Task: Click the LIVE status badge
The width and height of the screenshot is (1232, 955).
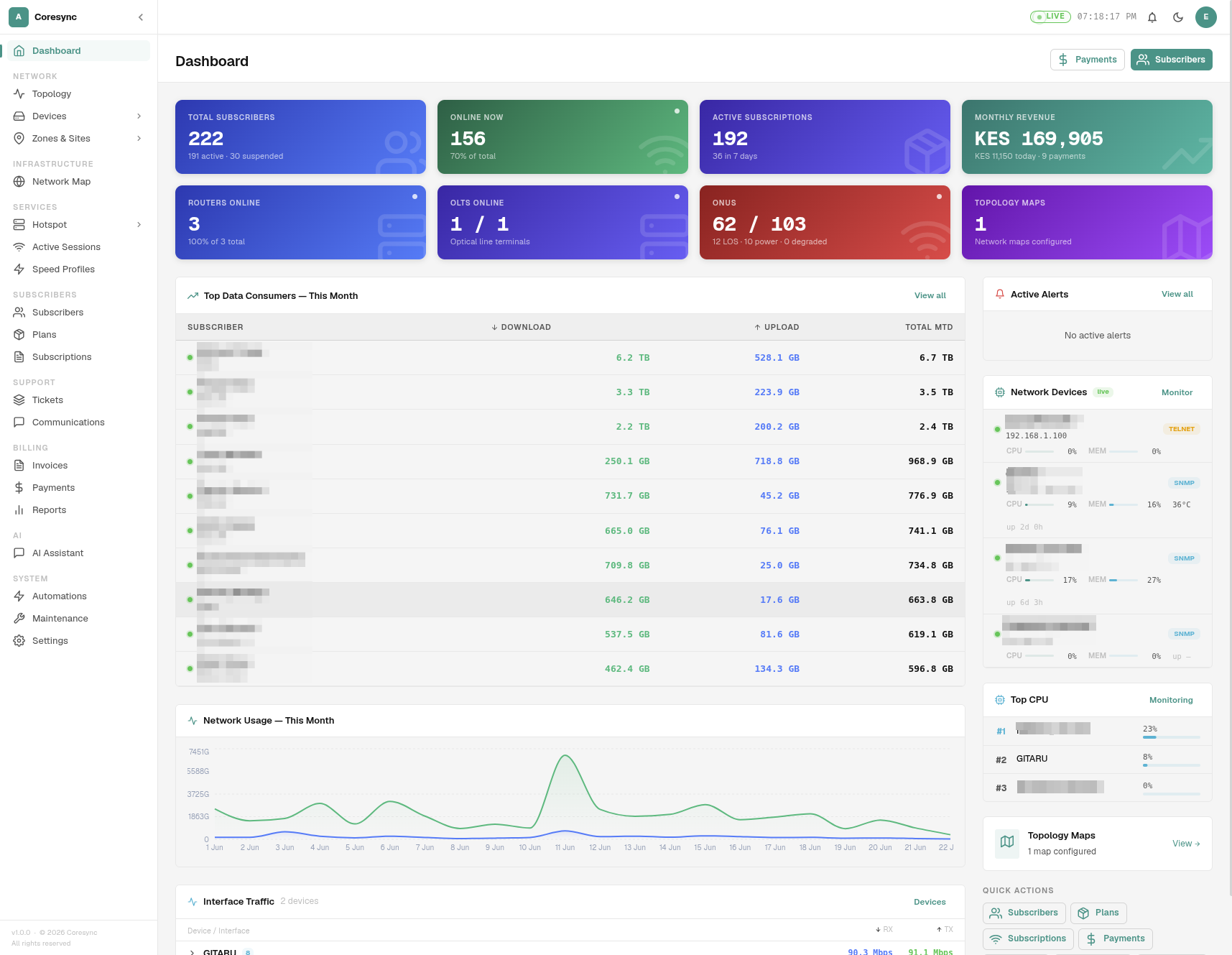Action: 1050,17
